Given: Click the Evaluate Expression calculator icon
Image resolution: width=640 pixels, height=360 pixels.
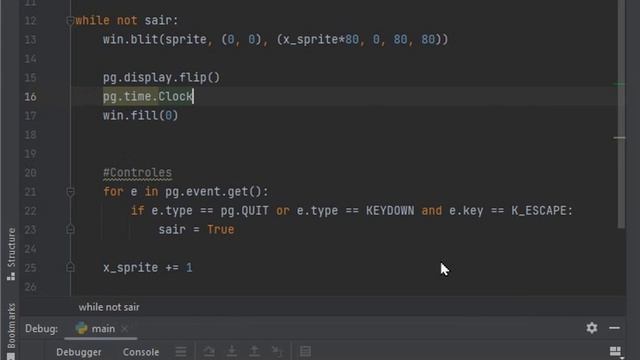Looking at the screenshot, I should click(x=305, y=351).
